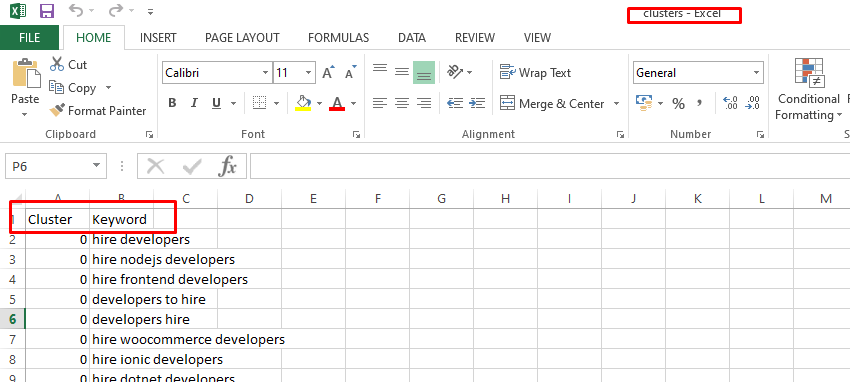This screenshot has width=850, height=382.
Task: Apply red font color
Action: [337, 103]
